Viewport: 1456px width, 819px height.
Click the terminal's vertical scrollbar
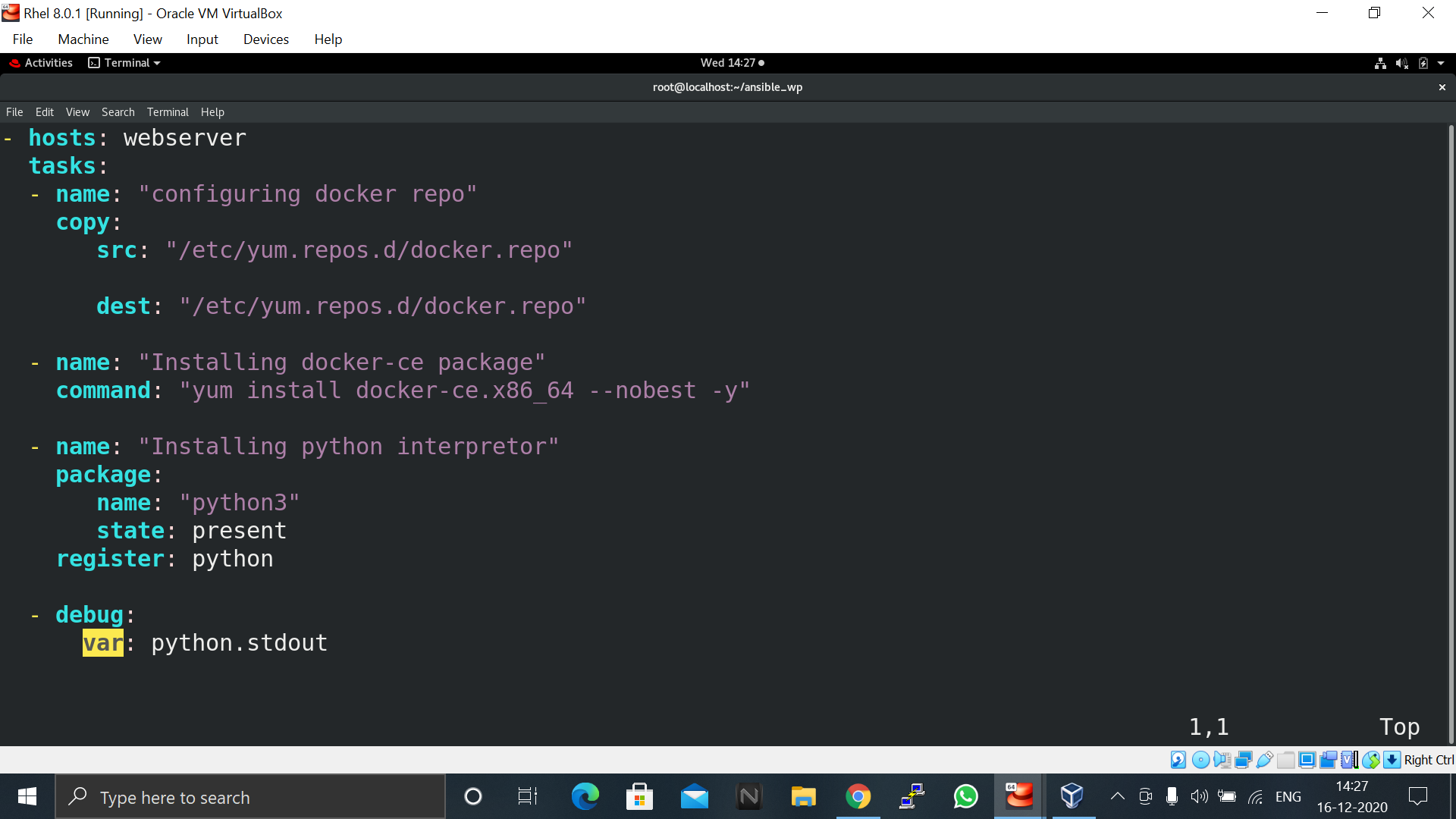point(1451,432)
